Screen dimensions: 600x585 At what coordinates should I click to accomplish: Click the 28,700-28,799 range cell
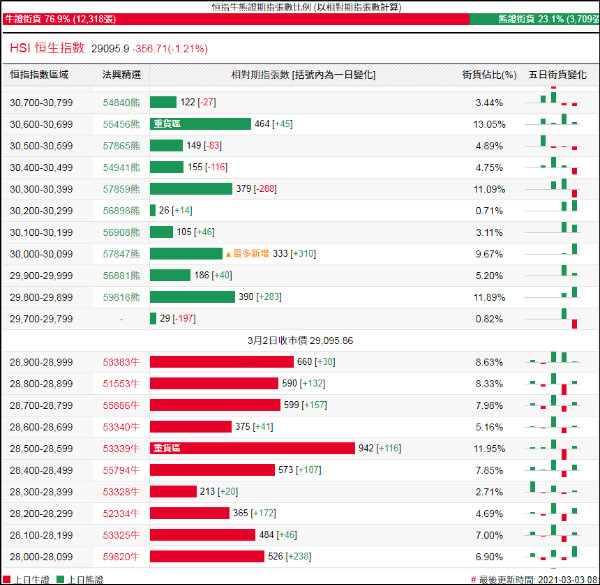41,405
